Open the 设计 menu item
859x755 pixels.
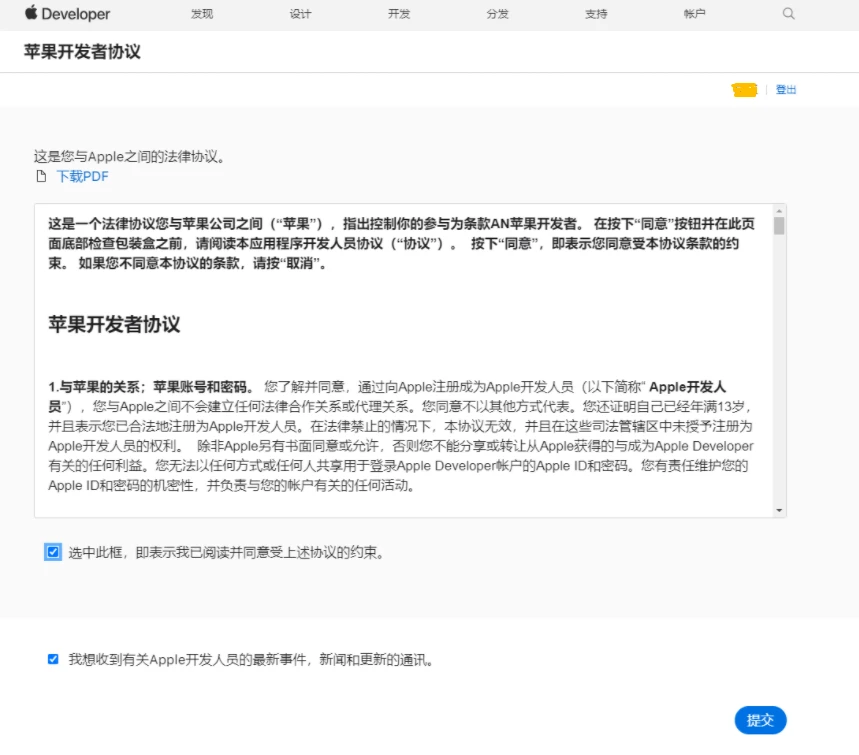coord(300,14)
